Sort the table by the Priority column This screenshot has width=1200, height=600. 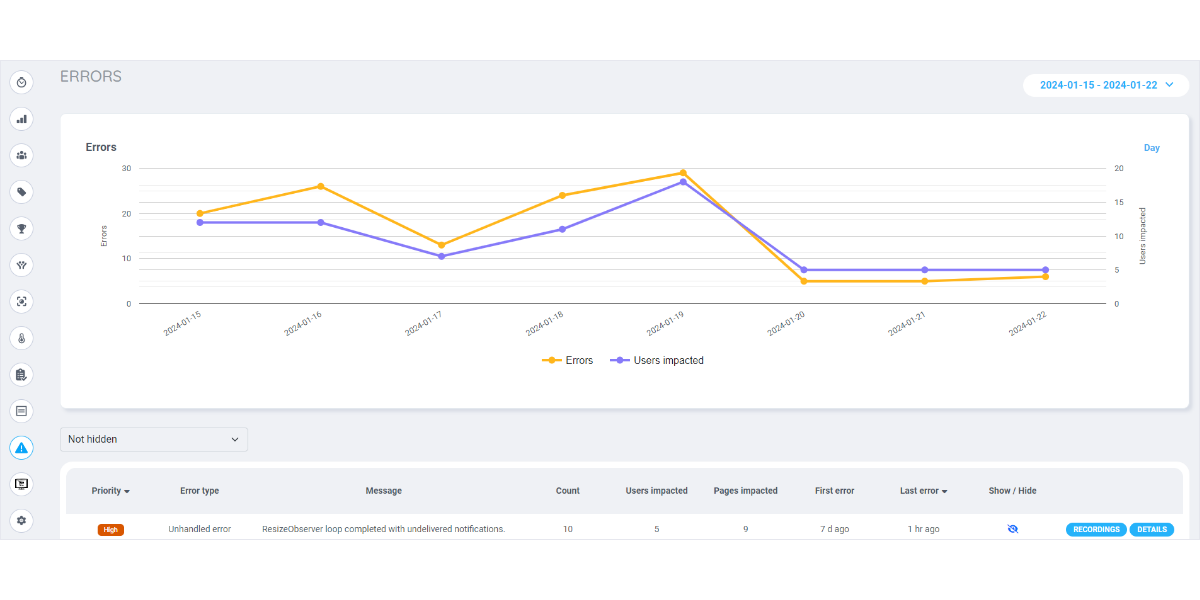[110, 491]
